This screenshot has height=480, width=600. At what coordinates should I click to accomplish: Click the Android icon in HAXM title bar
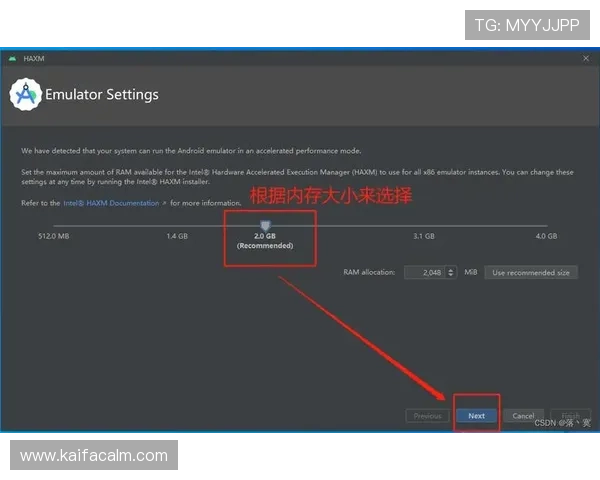point(12,58)
